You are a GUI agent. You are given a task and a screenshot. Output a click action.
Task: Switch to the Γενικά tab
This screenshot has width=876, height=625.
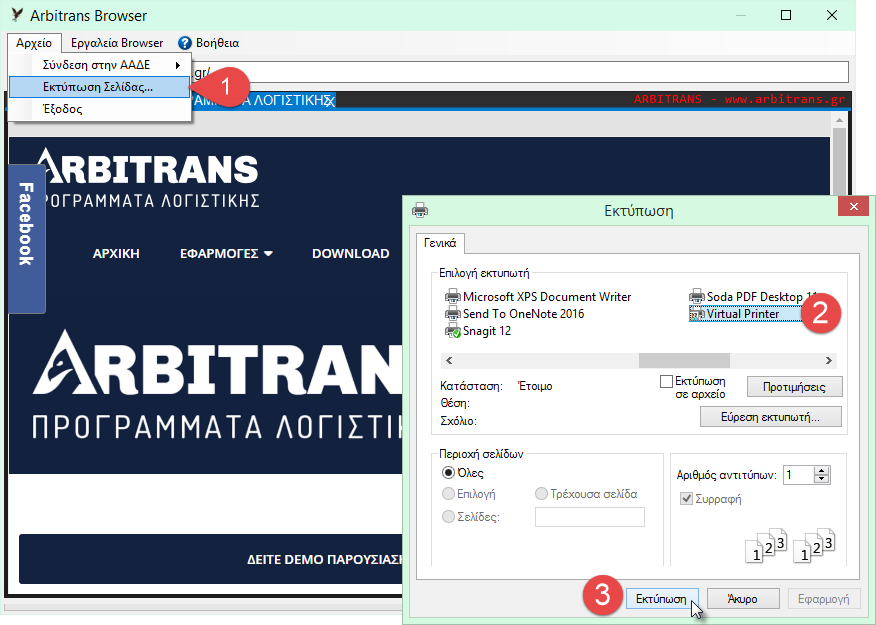point(440,243)
